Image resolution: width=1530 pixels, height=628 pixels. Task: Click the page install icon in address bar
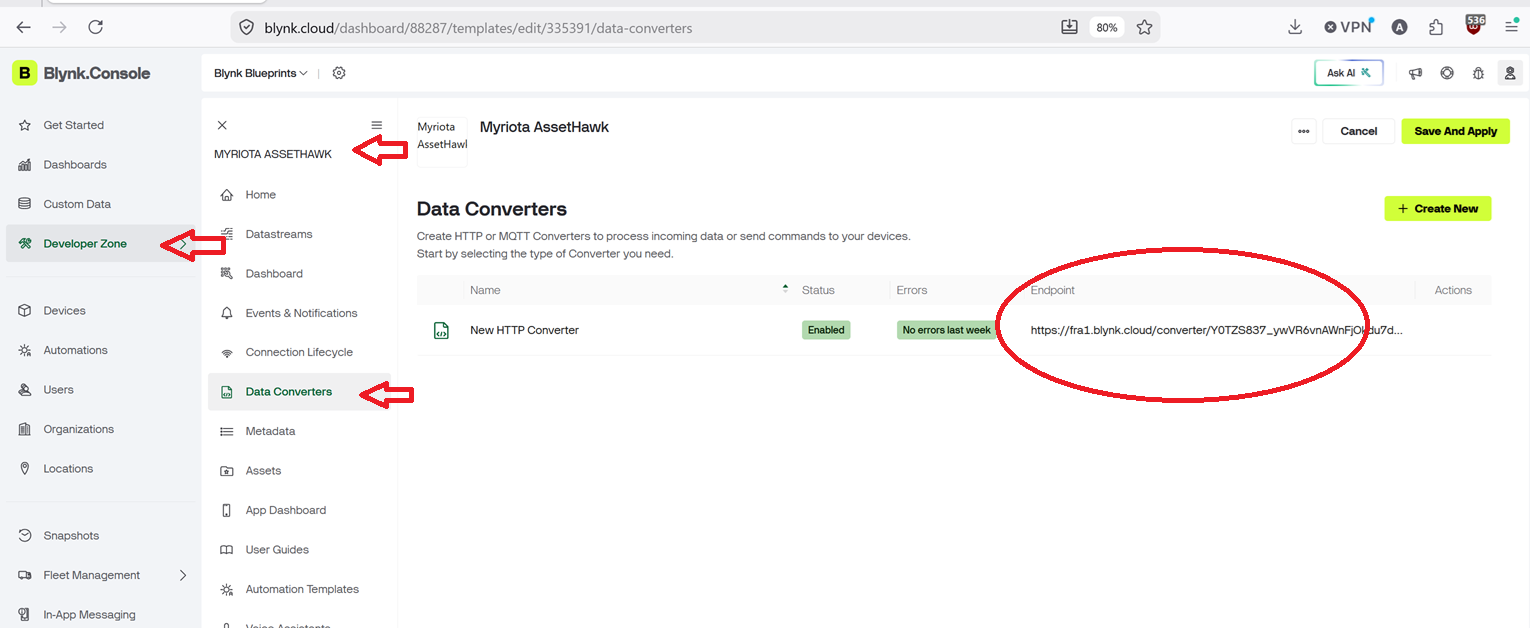pyautogui.click(x=1069, y=28)
